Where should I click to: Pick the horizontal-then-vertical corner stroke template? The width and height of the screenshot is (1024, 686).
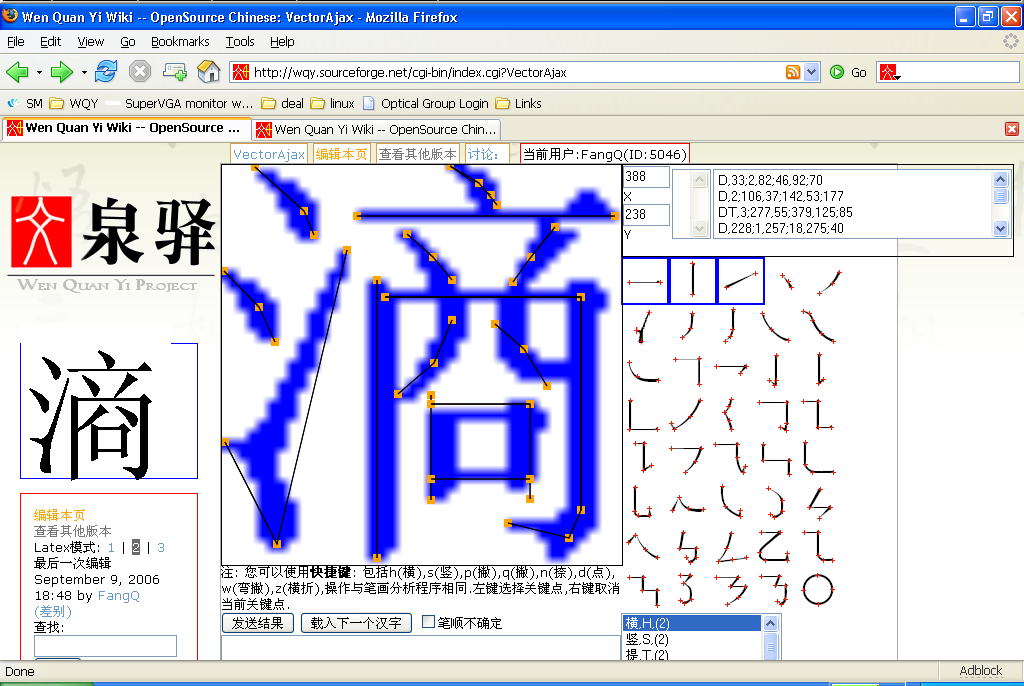click(690, 370)
